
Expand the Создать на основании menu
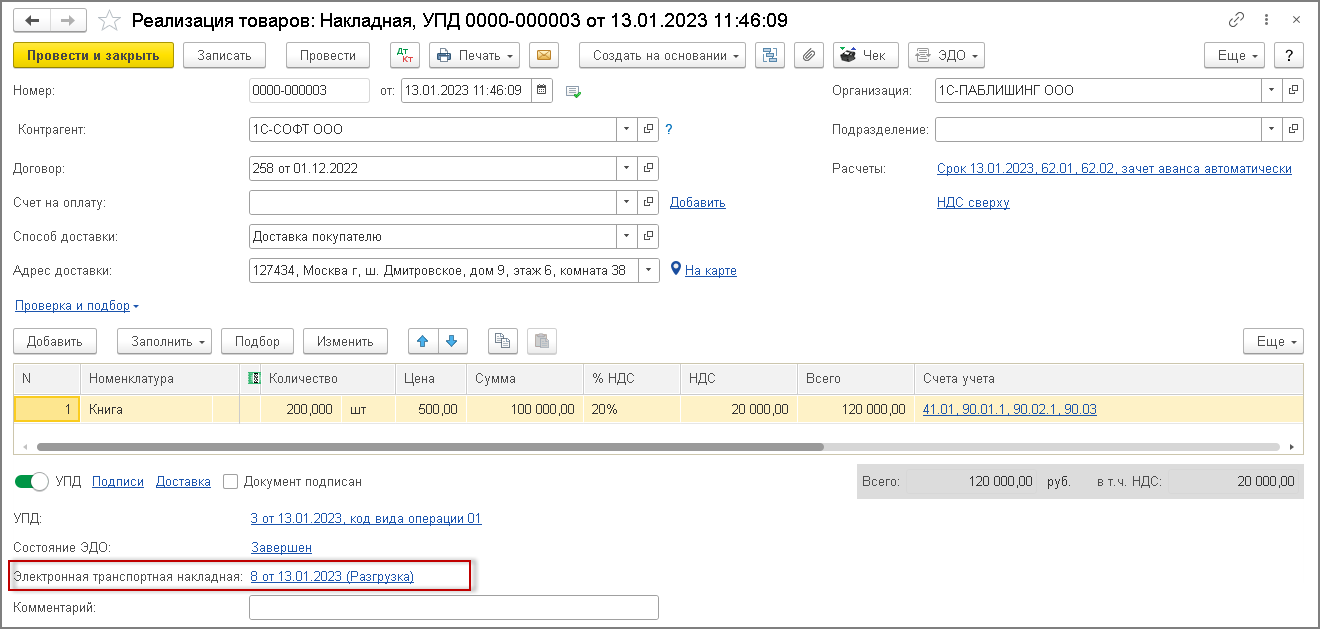tap(663, 55)
